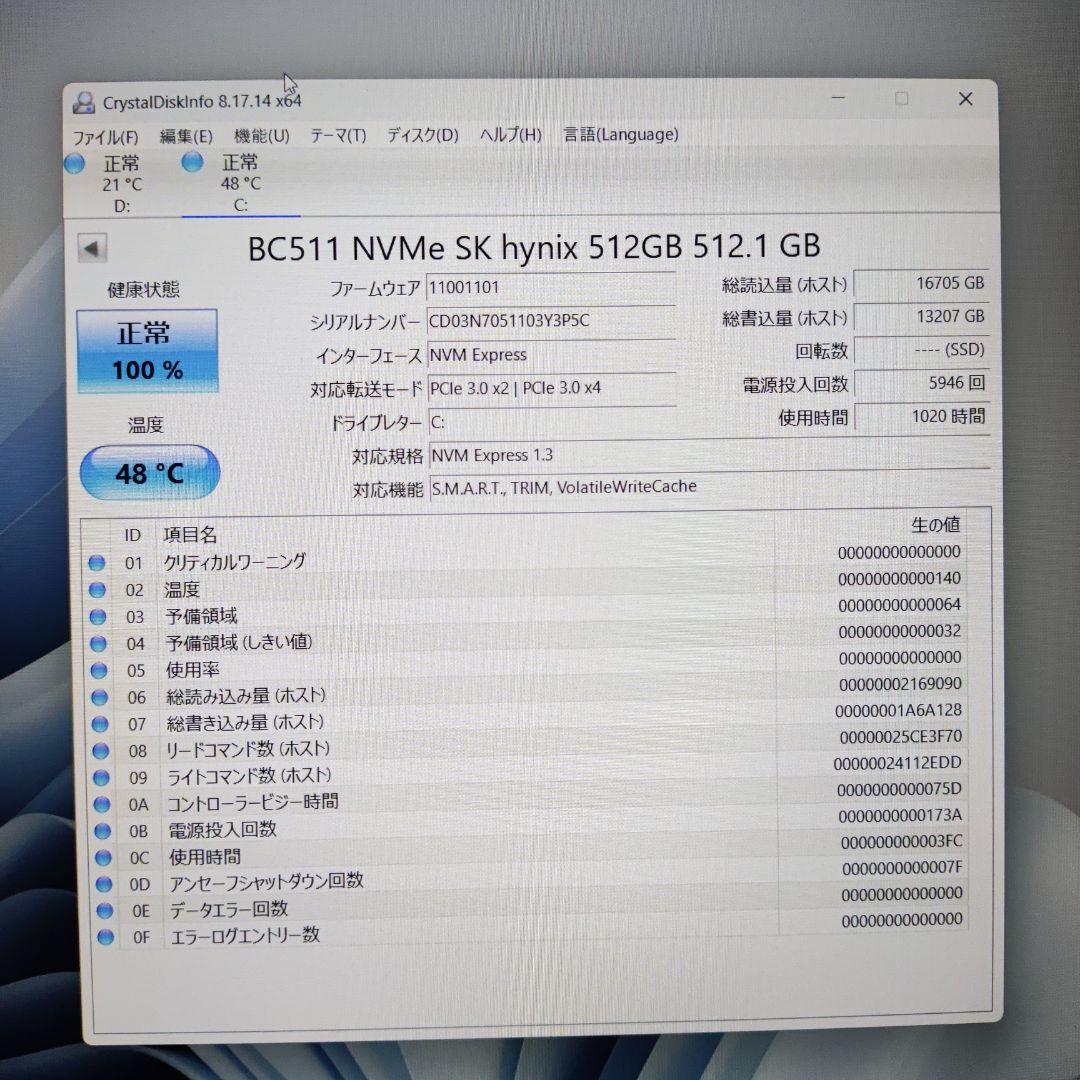
Task: Click the ID column header
Action: pyautogui.click(x=132, y=535)
